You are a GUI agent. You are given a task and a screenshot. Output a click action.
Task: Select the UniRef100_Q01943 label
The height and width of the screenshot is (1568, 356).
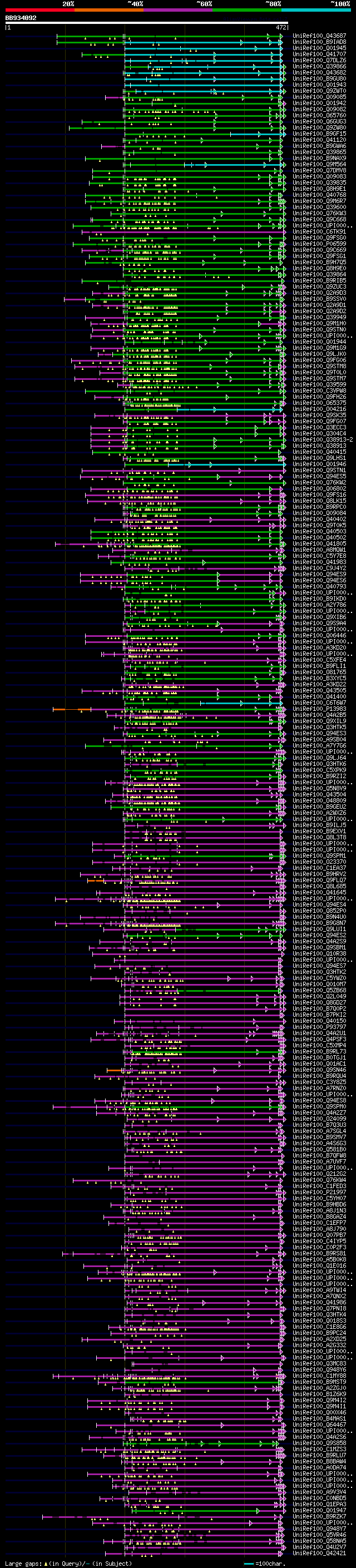pos(319,85)
